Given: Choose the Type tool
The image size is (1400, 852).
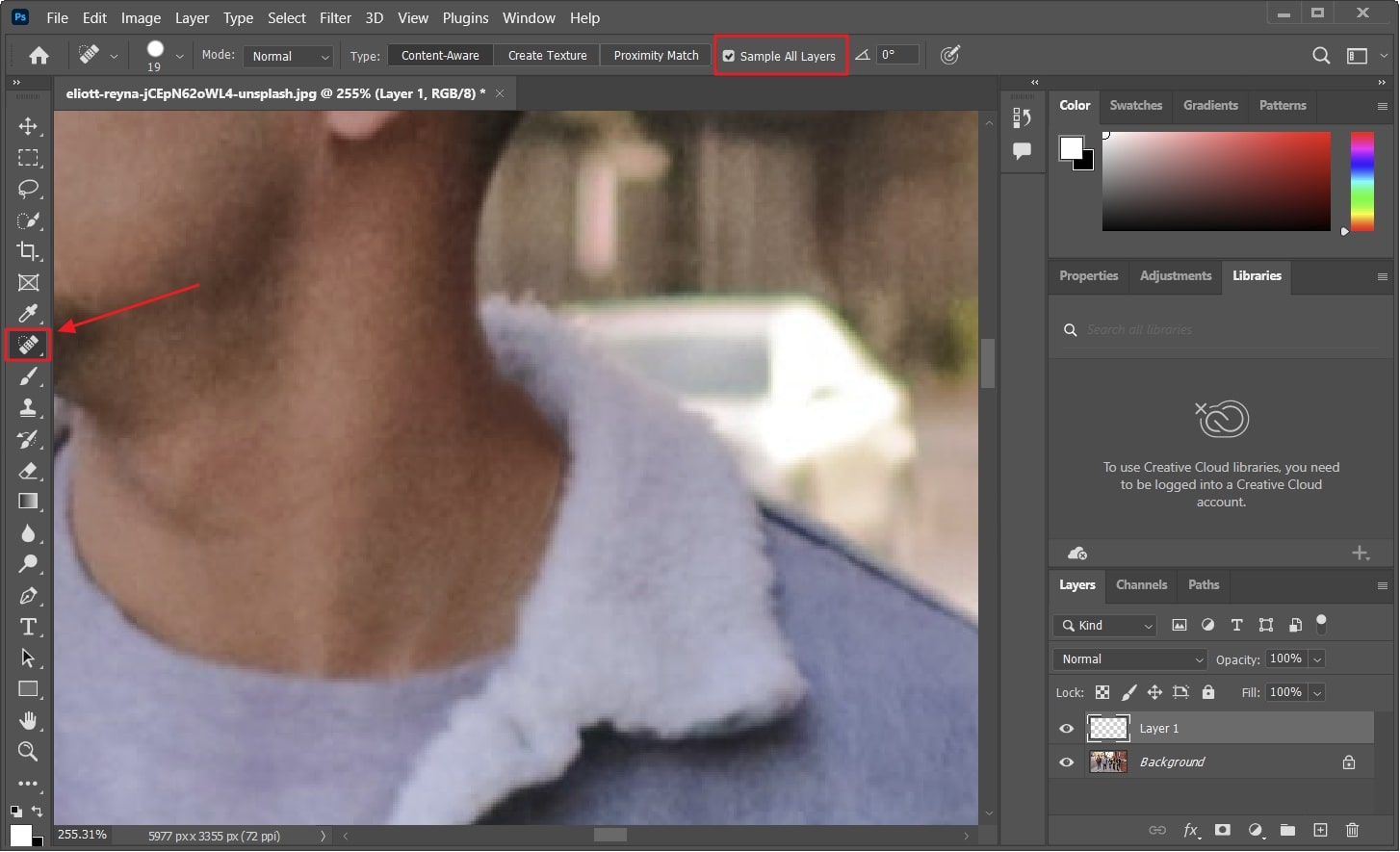Looking at the screenshot, I should coord(28,627).
